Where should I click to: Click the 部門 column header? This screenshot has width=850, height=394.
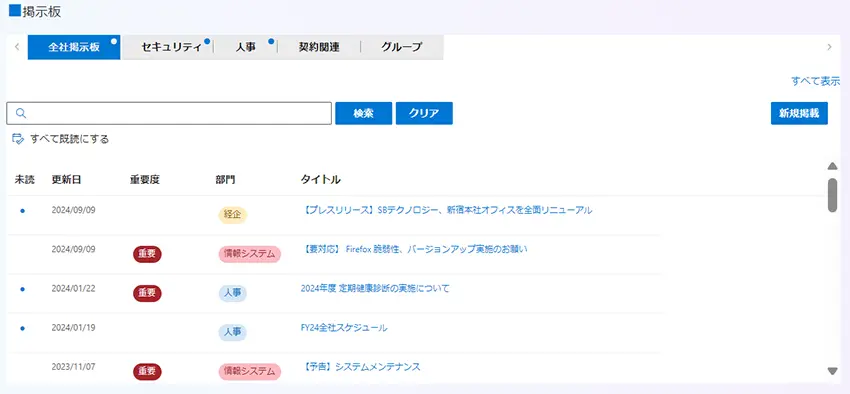[226, 180]
